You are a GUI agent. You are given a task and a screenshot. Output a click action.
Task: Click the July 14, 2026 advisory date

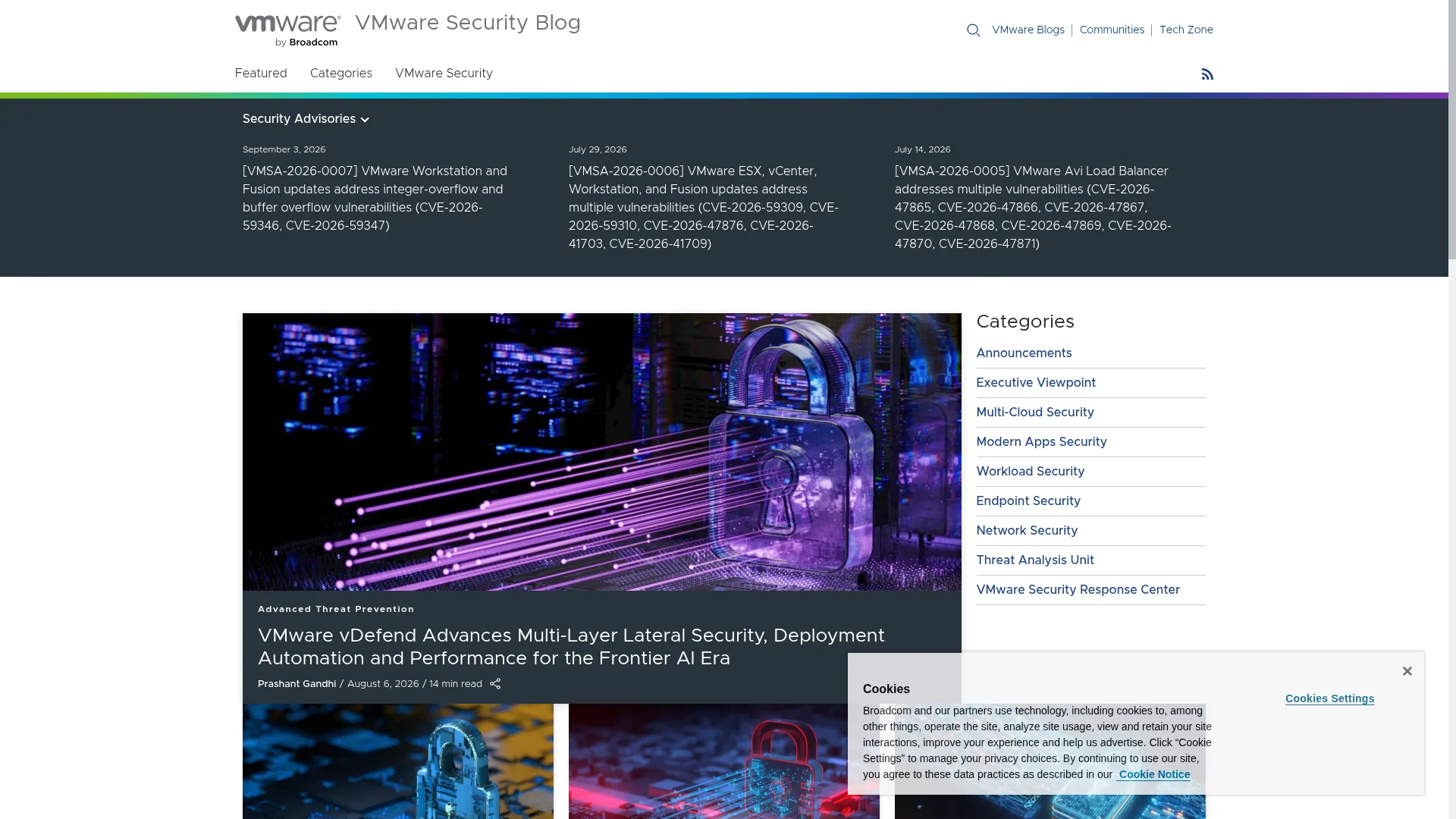tap(922, 149)
